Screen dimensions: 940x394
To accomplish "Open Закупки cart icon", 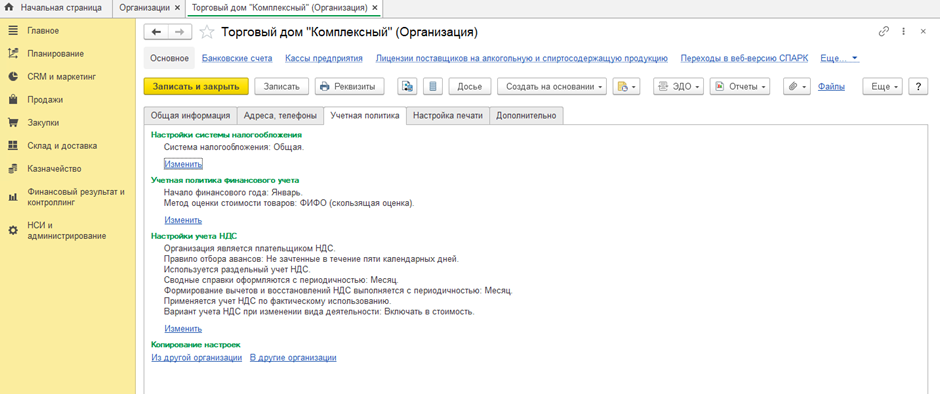I will [13, 122].
